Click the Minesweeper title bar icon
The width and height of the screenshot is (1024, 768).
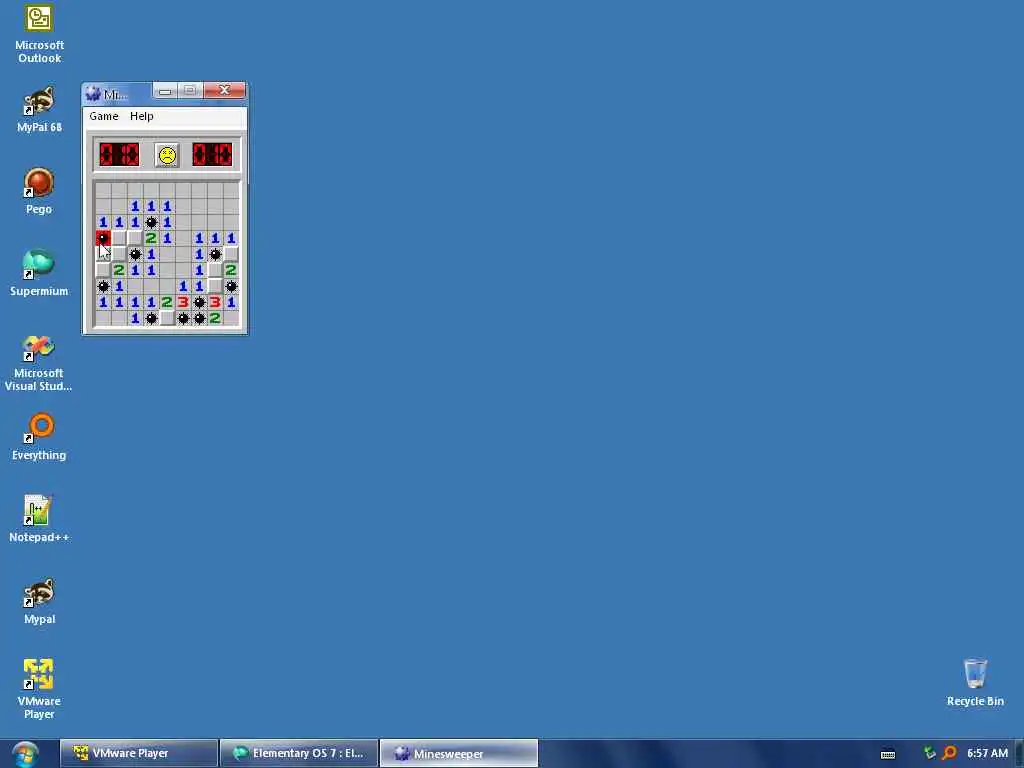pos(93,94)
